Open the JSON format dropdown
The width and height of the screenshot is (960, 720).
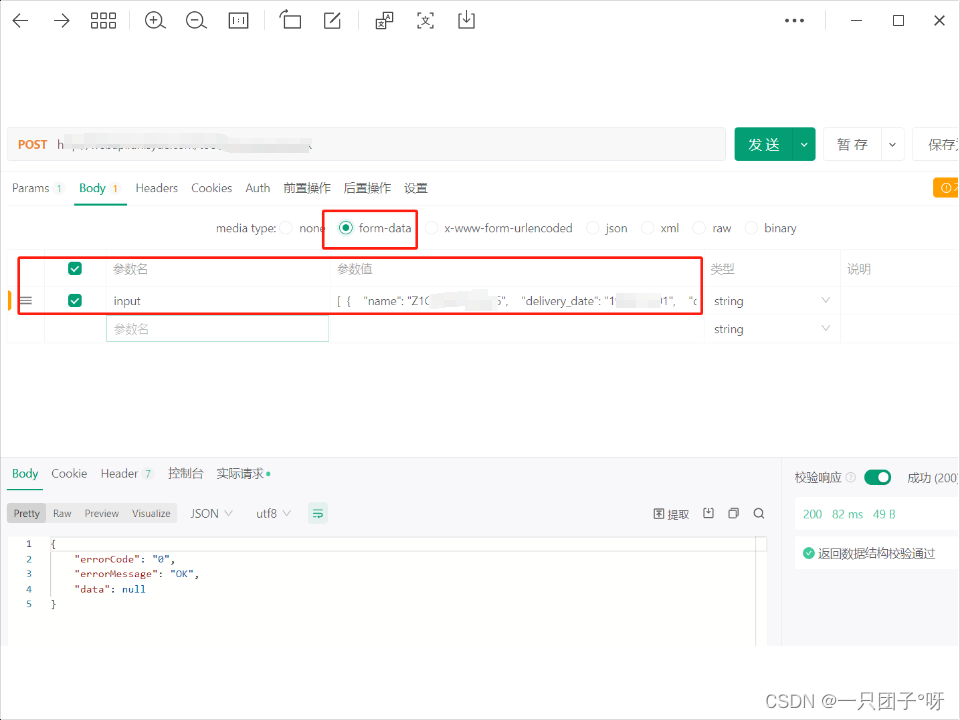(x=210, y=513)
